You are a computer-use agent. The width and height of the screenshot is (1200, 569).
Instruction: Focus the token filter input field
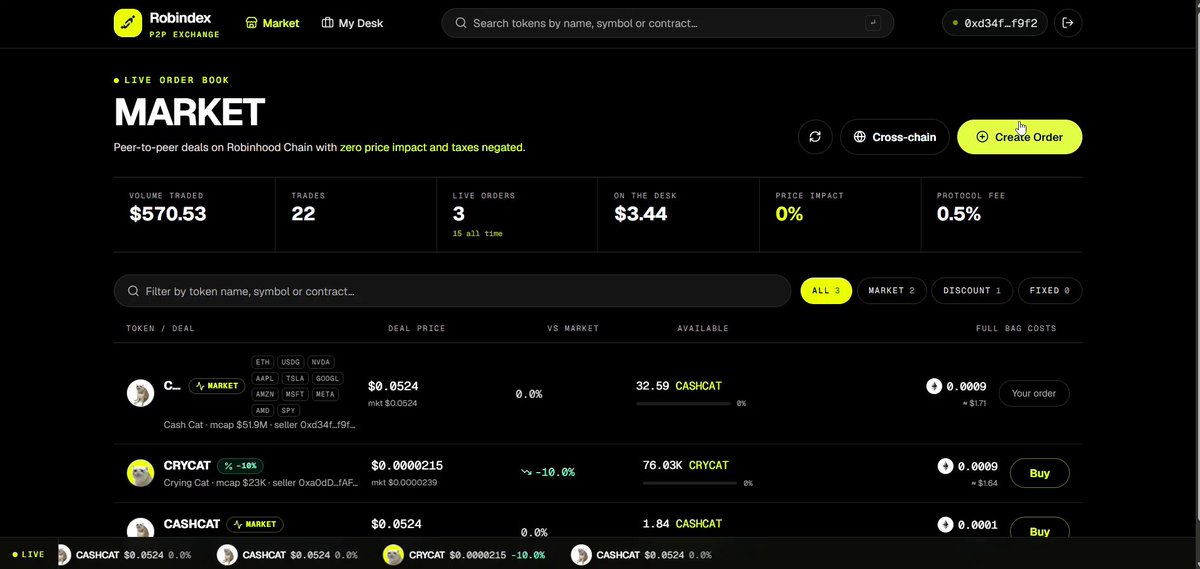(452, 291)
